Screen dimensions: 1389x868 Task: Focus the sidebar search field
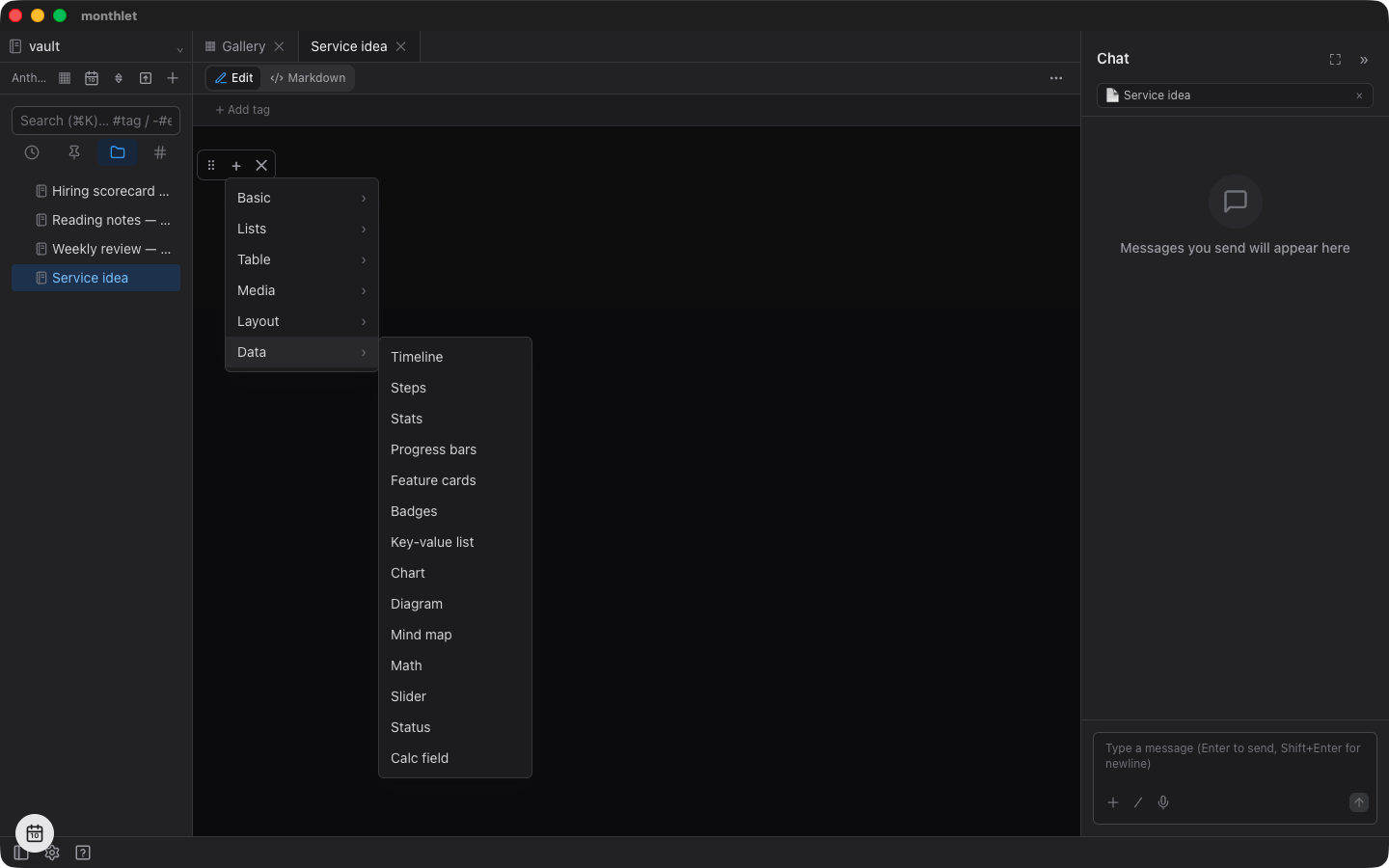tap(95, 121)
